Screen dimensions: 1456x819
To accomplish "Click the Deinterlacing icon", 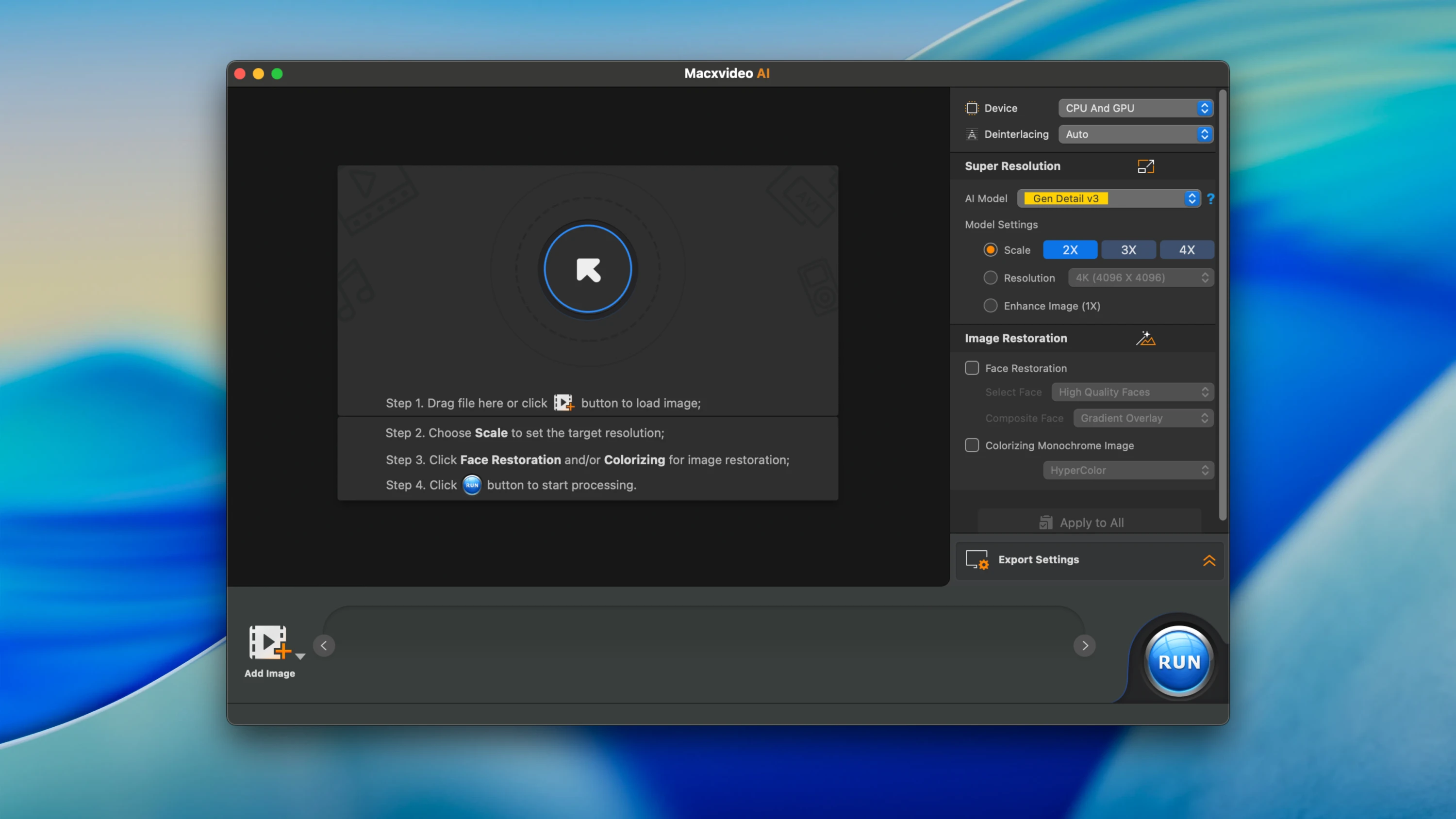I will pos(972,134).
